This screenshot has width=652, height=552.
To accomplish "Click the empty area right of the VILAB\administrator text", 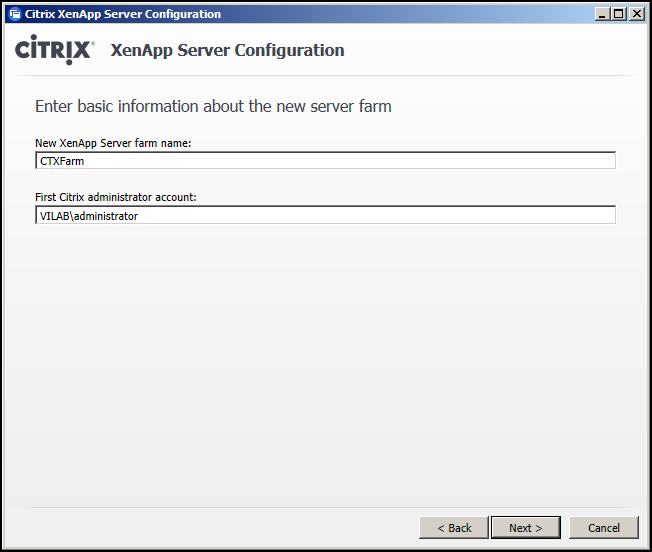I will tap(376, 215).
